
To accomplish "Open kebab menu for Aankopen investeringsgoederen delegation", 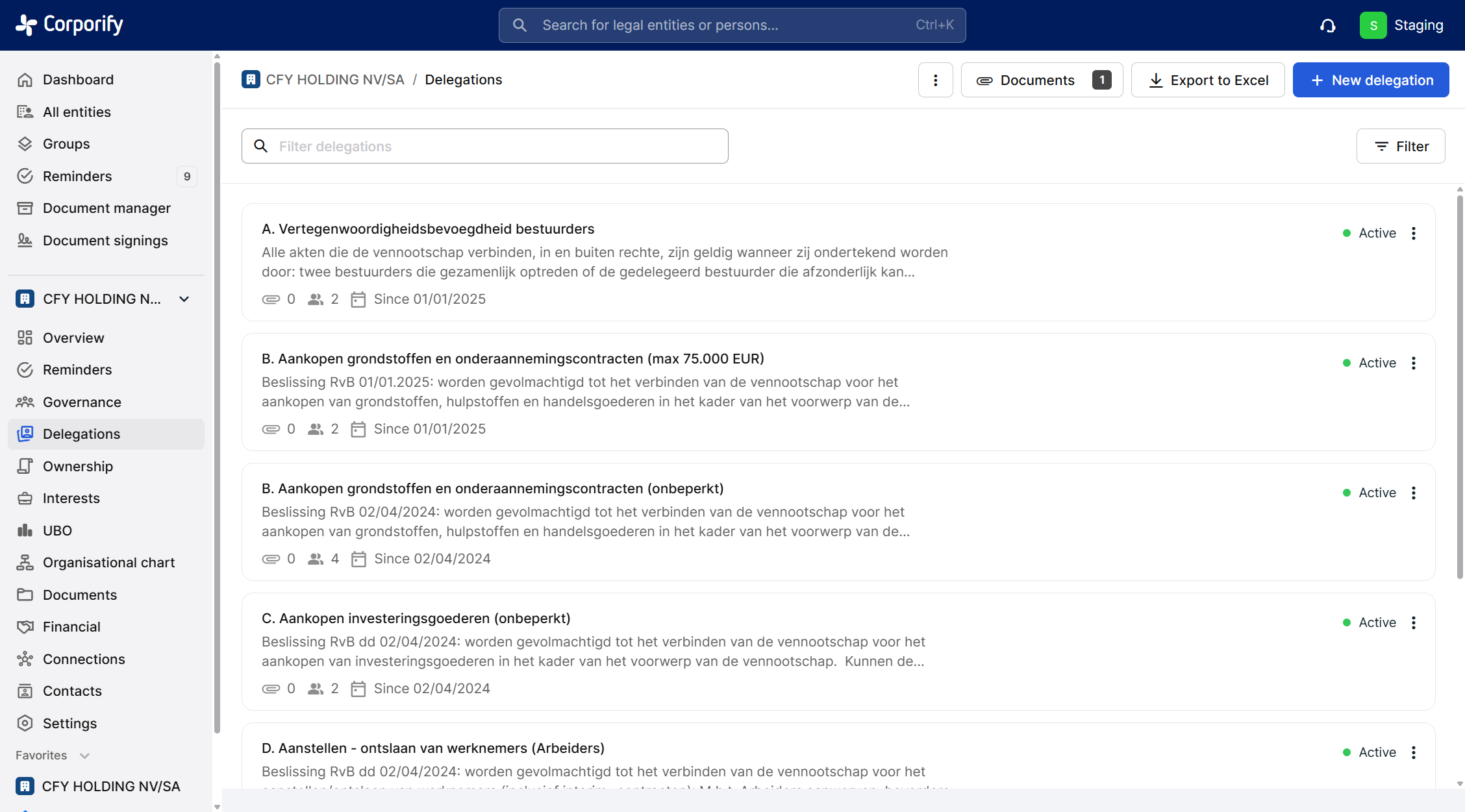I will pos(1414,622).
